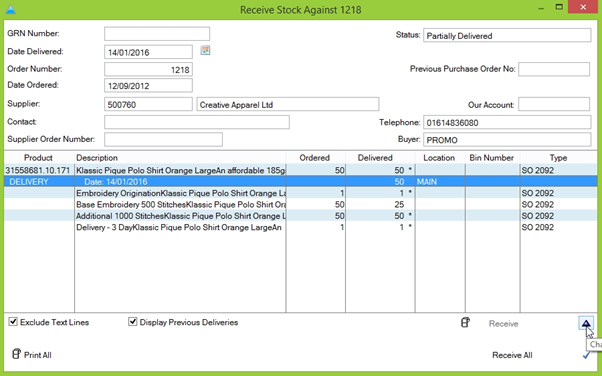The height and width of the screenshot is (376, 602).
Task: Click Date: 14/01/2016 in delivery row
Action: tap(116, 182)
